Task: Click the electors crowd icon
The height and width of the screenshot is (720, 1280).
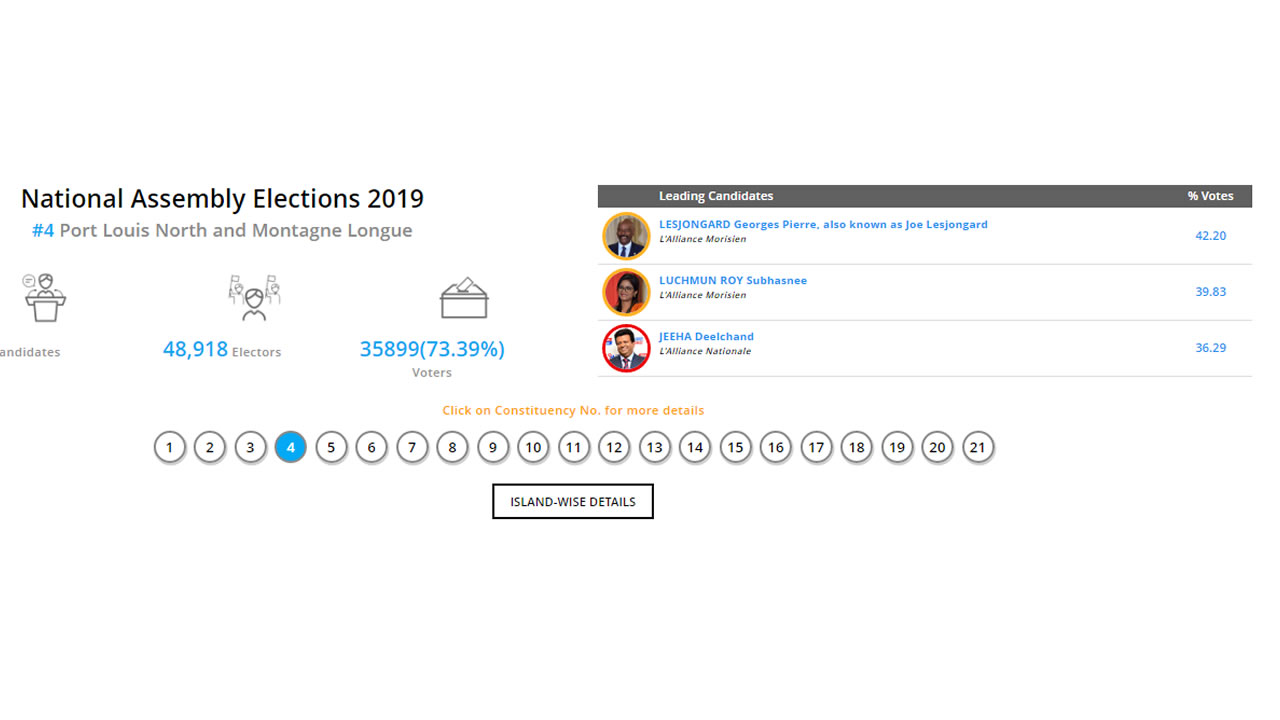Action: point(254,297)
